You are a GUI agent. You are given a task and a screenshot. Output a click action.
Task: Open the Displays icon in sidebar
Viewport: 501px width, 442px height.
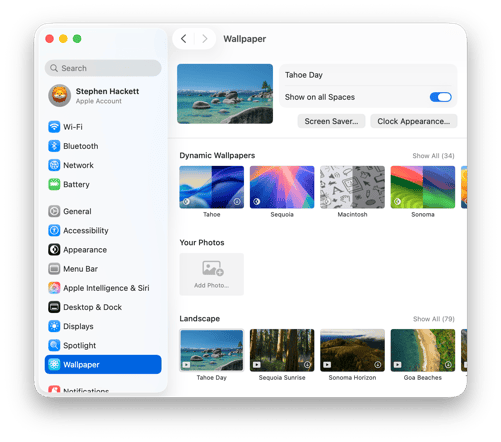pyautogui.click(x=54, y=326)
